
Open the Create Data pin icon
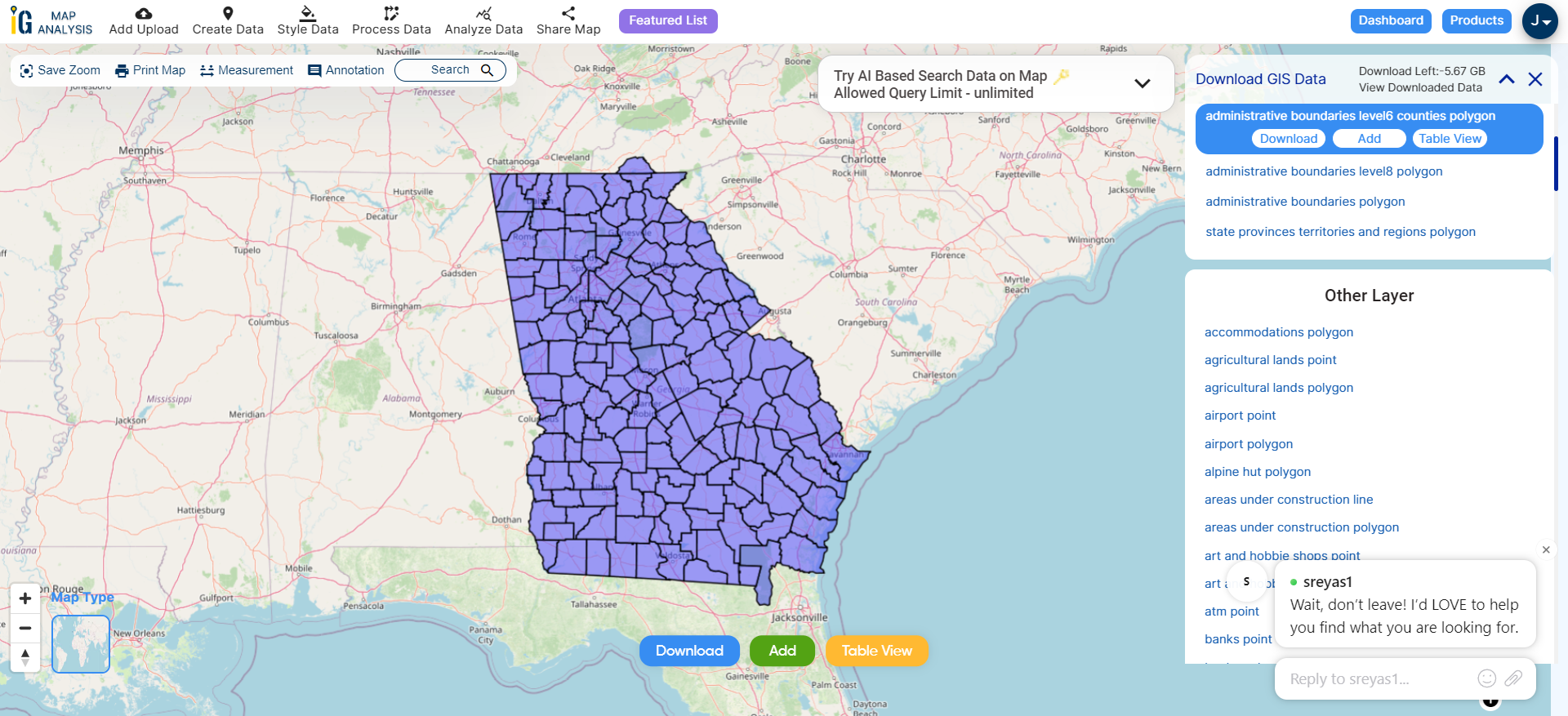coord(228,13)
